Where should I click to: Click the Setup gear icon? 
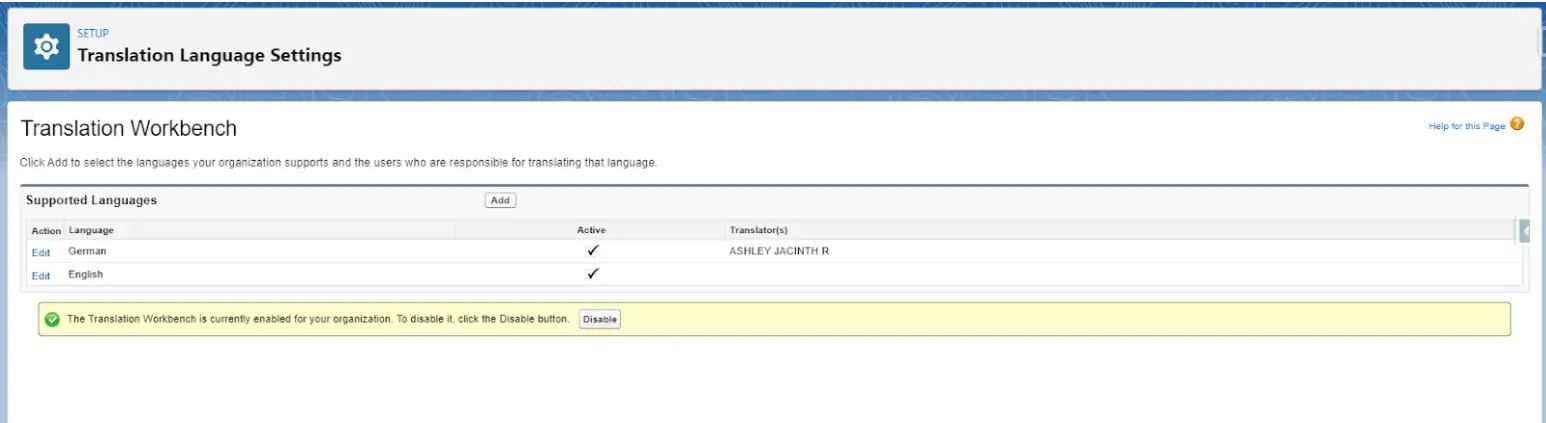[x=46, y=47]
